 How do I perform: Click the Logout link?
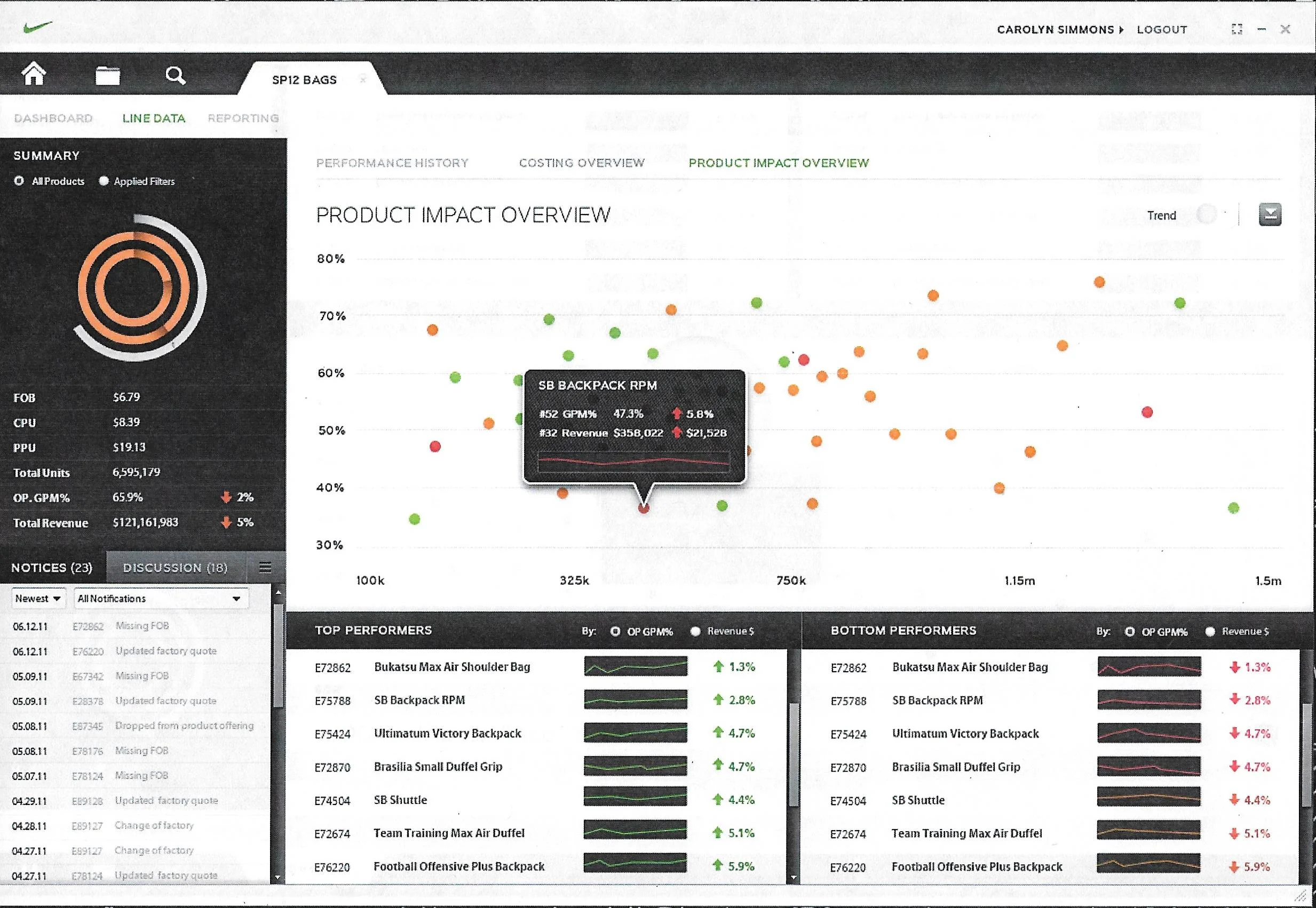point(1162,29)
